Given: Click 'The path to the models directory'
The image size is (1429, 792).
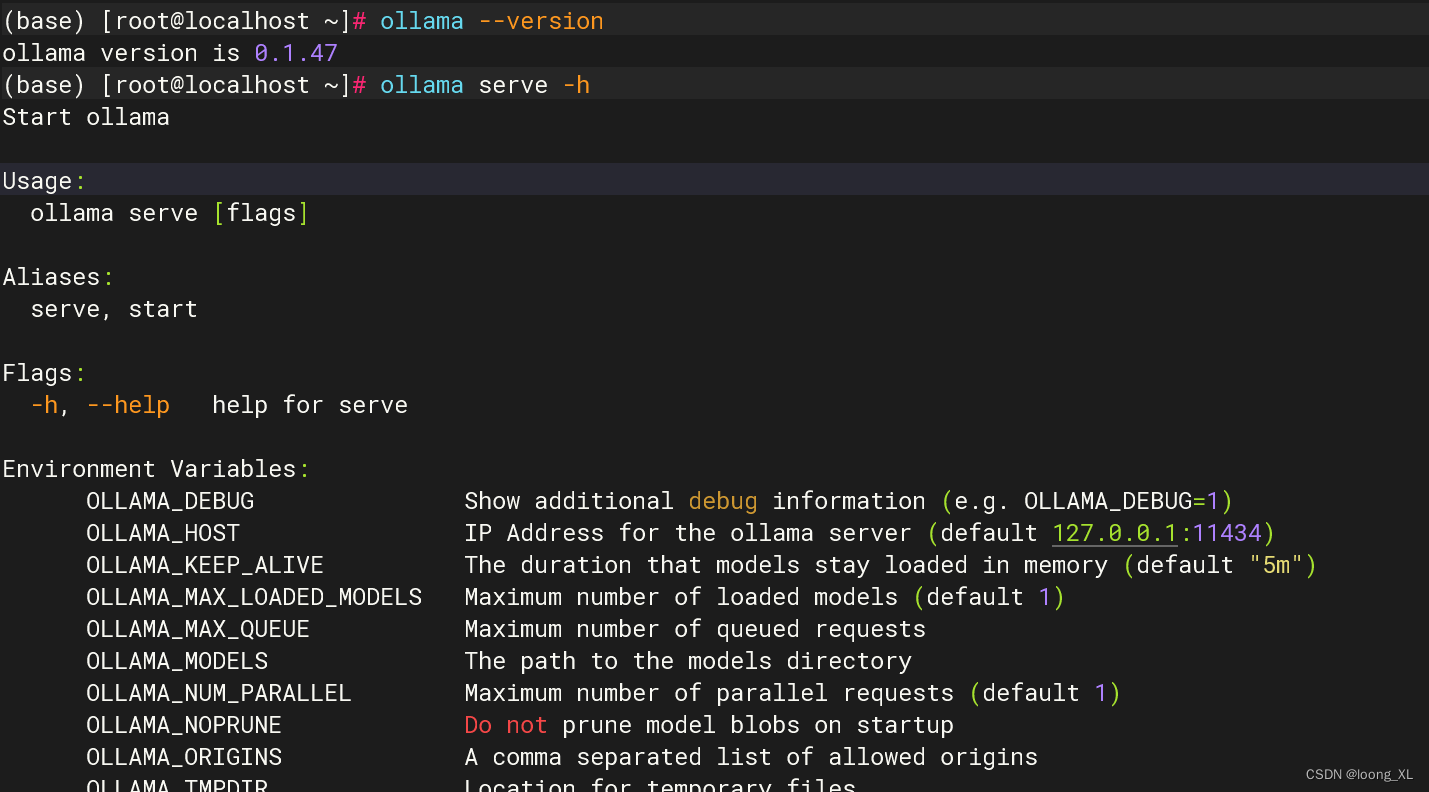Looking at the screenshot, I should tap(688, 661).
